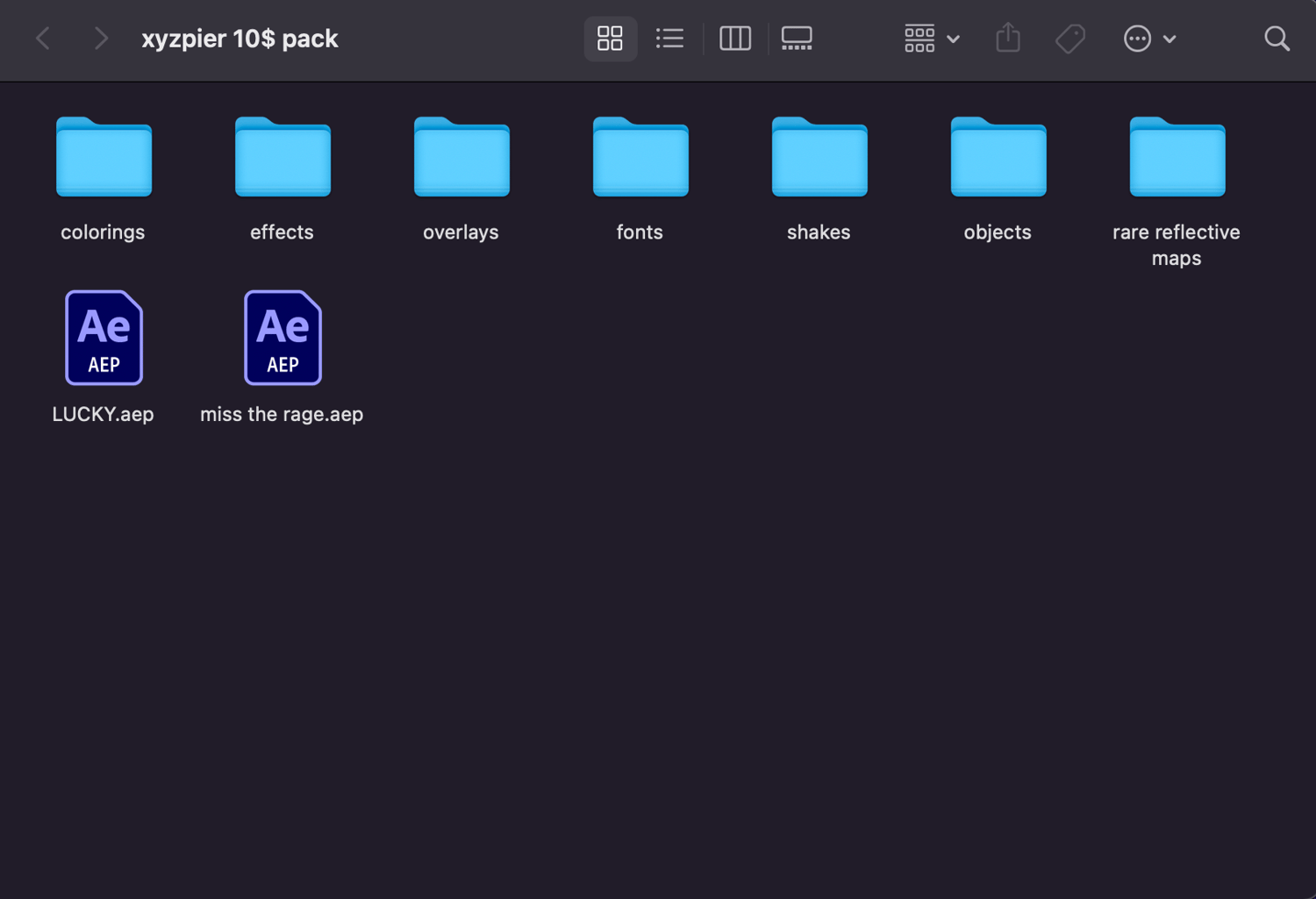Select the colorings folder
The height and width of the screenshot is (899, 1316).
click(x=104, y=158)
